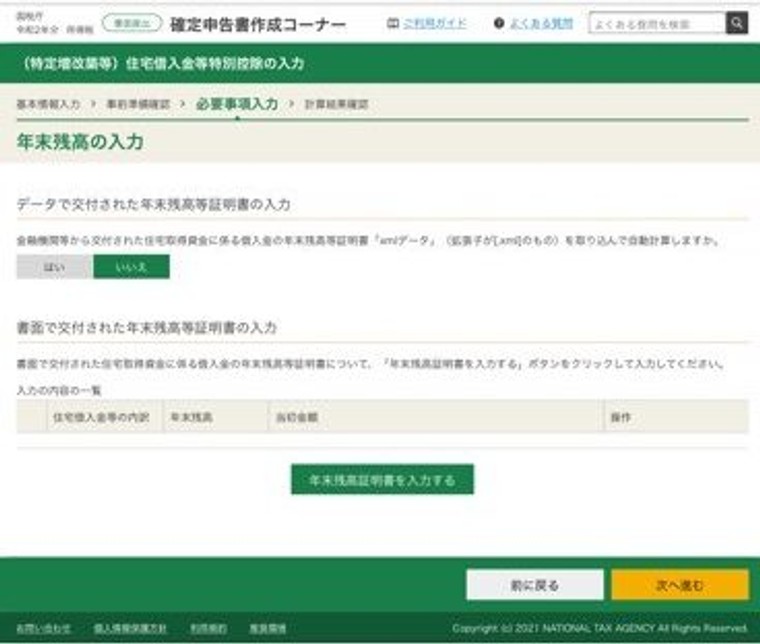The image size is (760, 644).
Task: Click 年末残高証明書を入力する button
Action: (382, 480)
